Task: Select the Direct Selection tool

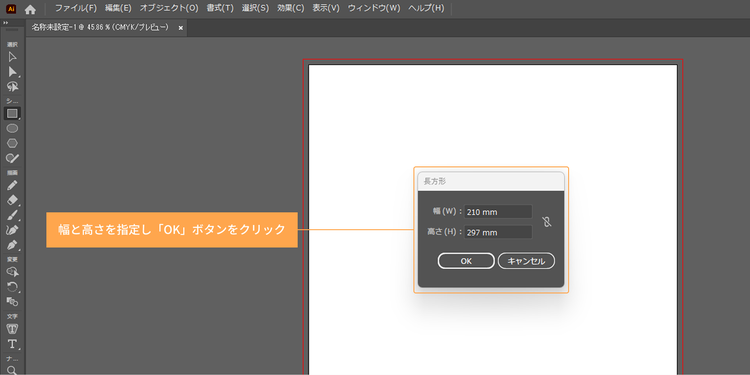Action: click(12, 72)
